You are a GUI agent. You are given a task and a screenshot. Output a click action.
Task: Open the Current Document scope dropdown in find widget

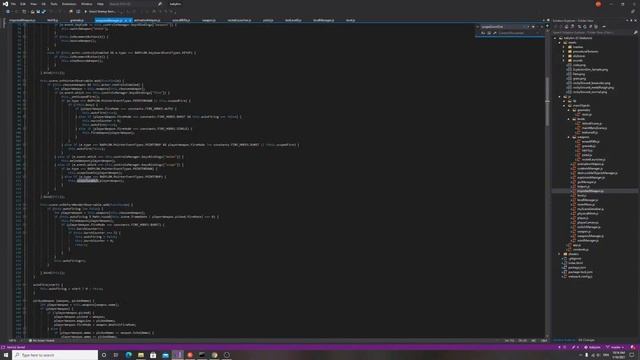[x=519, y=33]
